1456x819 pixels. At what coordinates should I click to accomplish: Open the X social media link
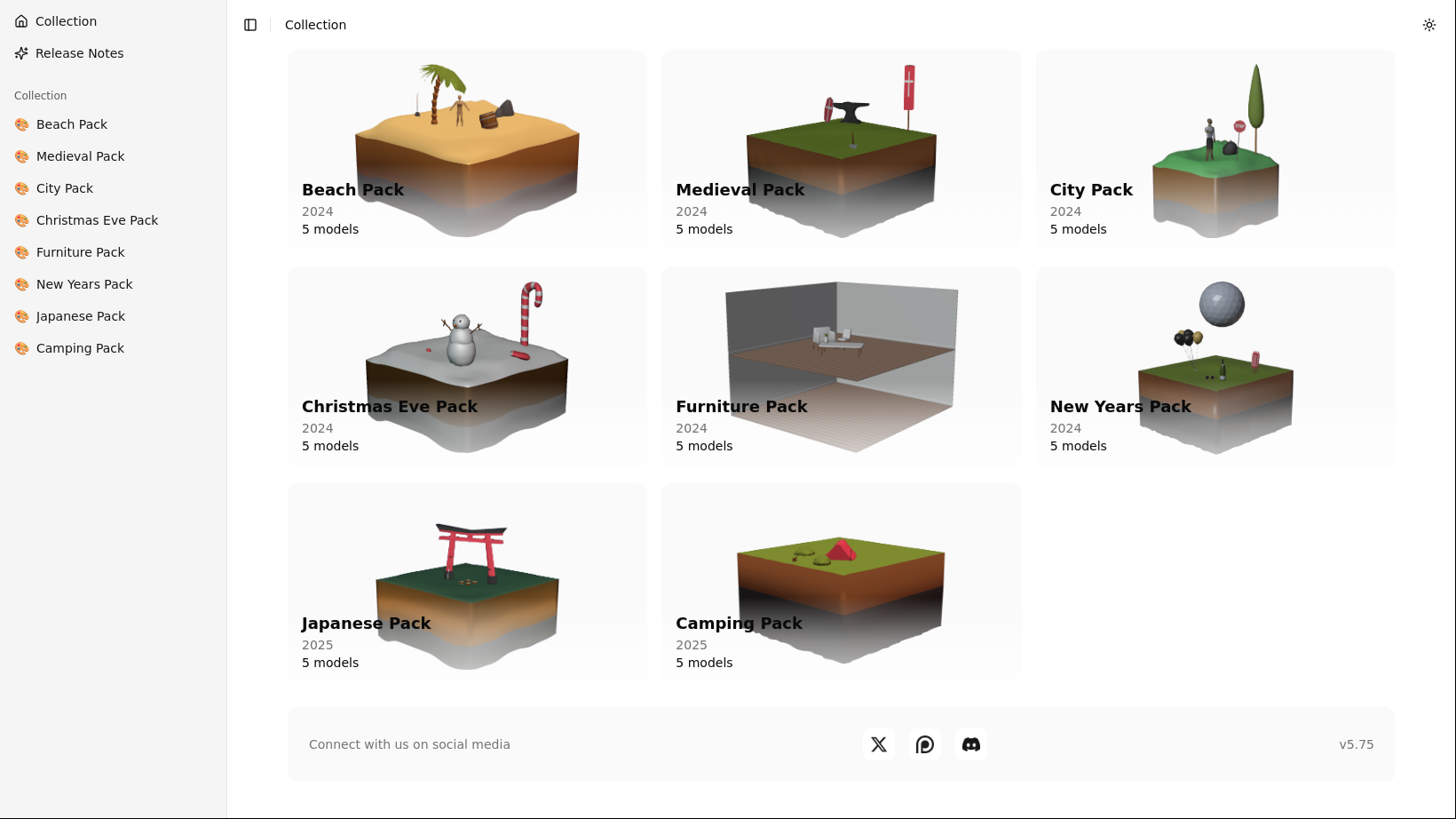879,744
